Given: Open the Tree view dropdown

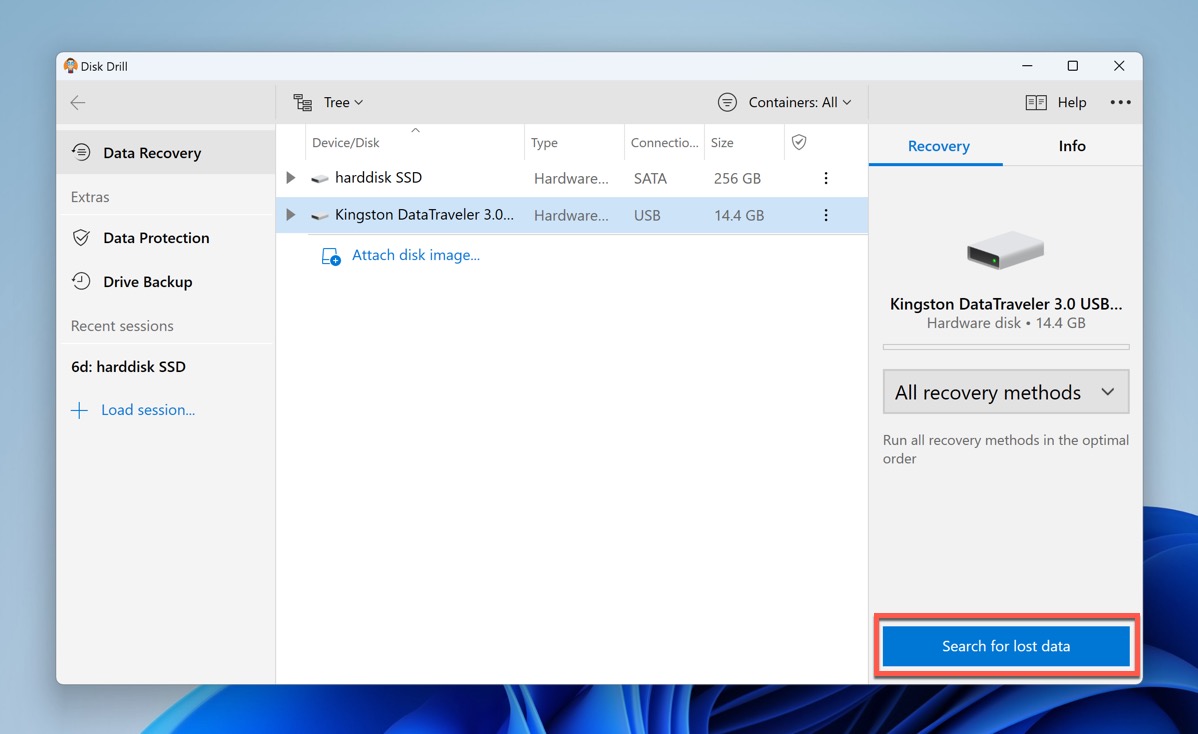Looking at the screenshot, I should coord(343,102).
